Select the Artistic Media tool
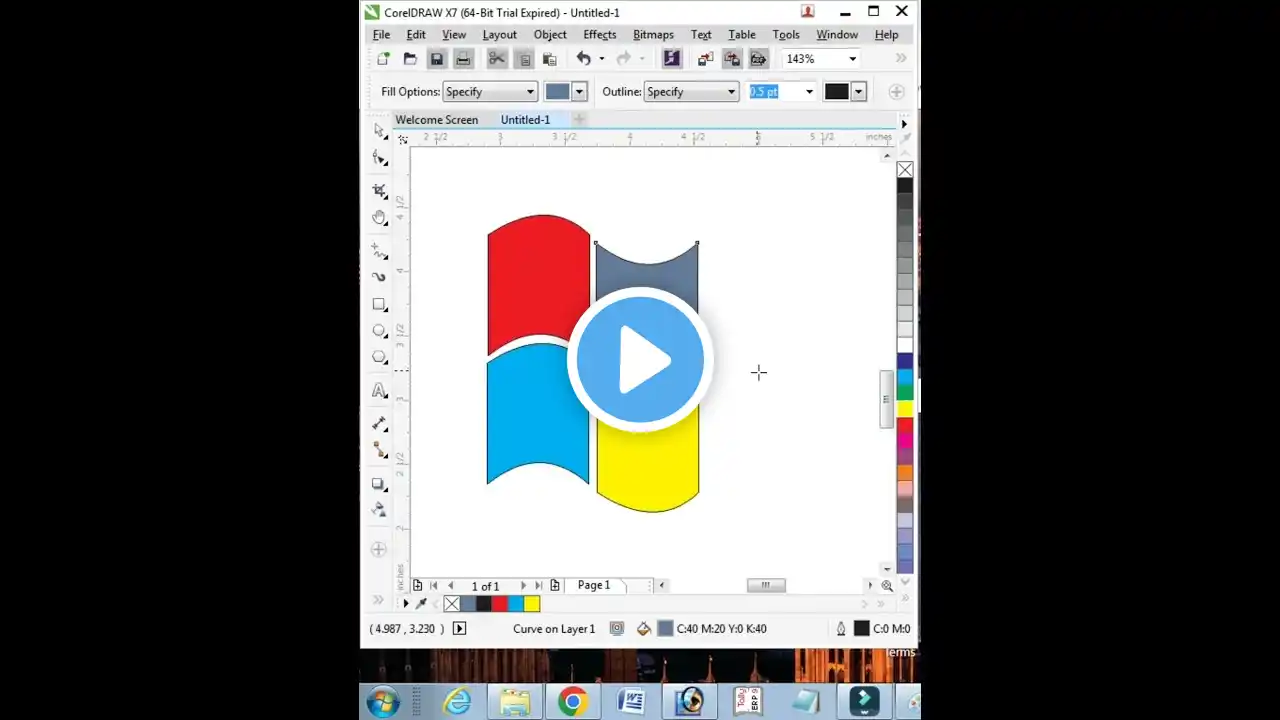The height and width of the screenshot is (720, 1280). tap(379, 277)
